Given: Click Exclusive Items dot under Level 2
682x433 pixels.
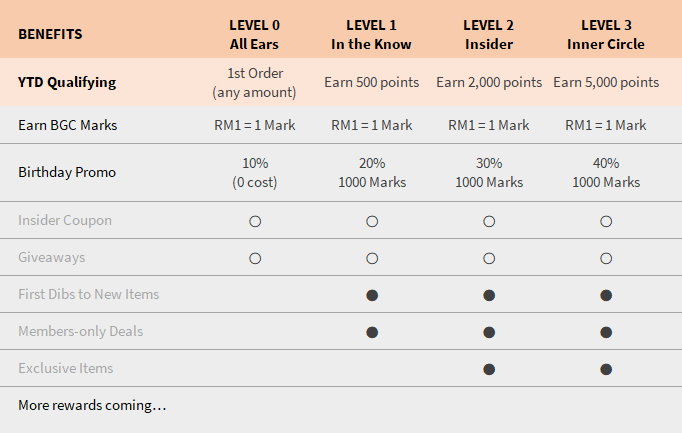Looking at the screenshot, I should tap(489, 369).
